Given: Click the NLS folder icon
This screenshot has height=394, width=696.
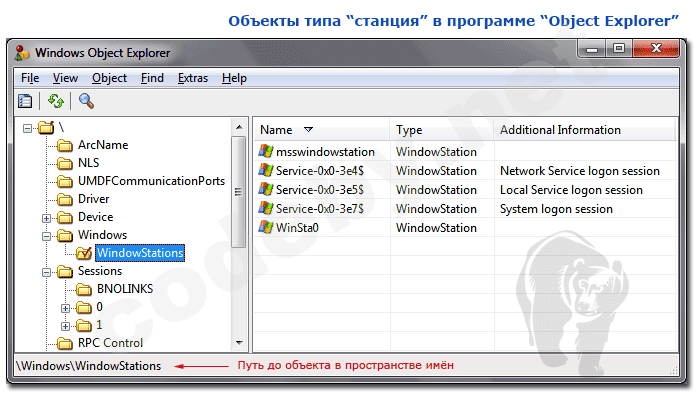Looking at the screenshot, I should click(x=65, y=163).
